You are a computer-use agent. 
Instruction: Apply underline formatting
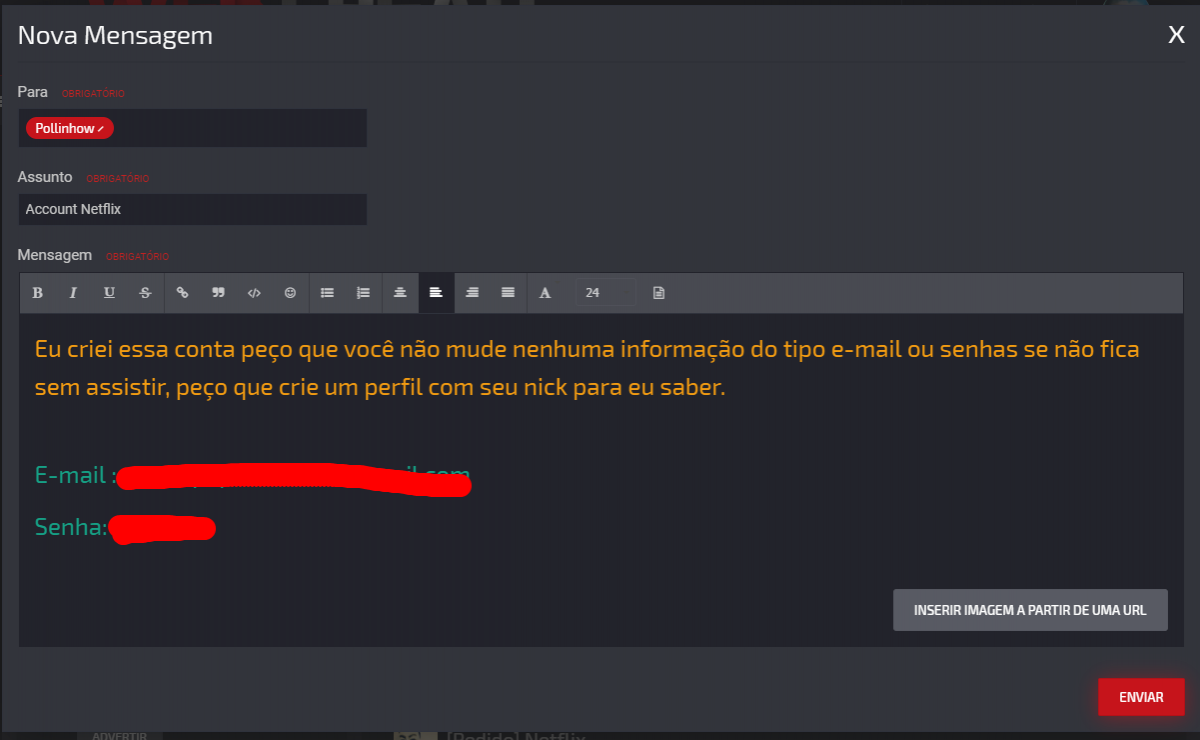point(109,293)
